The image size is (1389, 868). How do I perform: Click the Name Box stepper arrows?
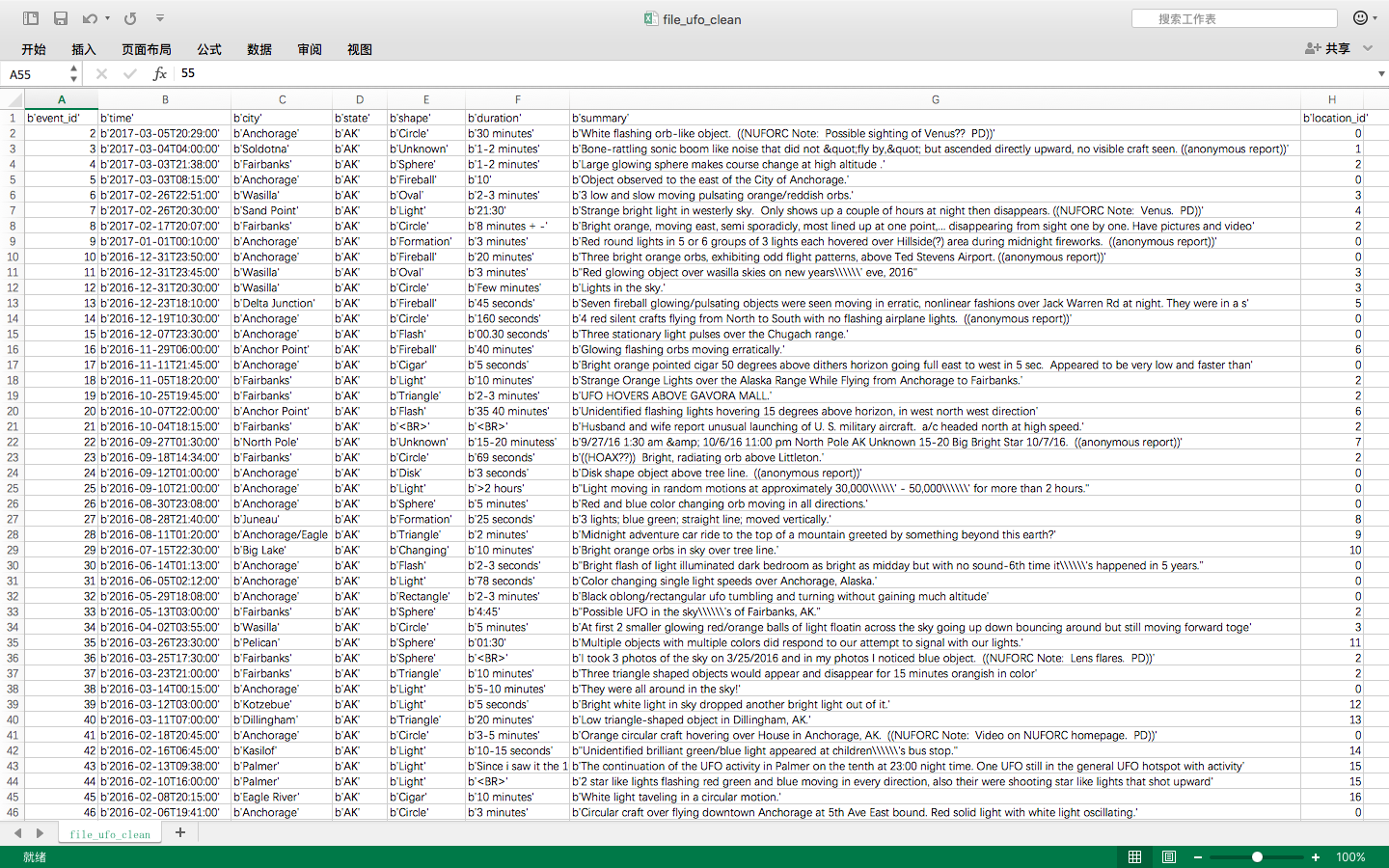73,74
